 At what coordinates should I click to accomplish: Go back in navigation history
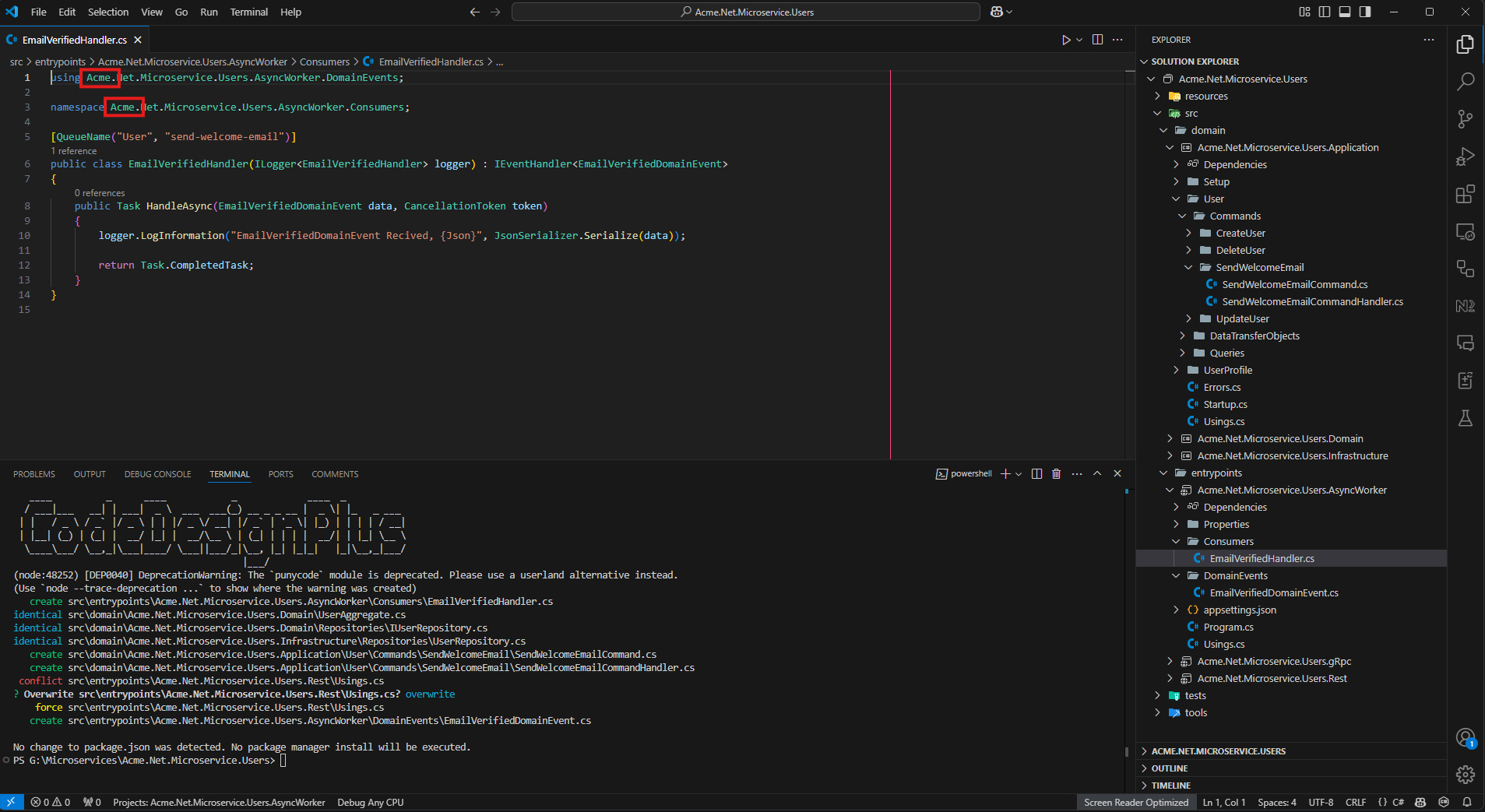[475, 12]
